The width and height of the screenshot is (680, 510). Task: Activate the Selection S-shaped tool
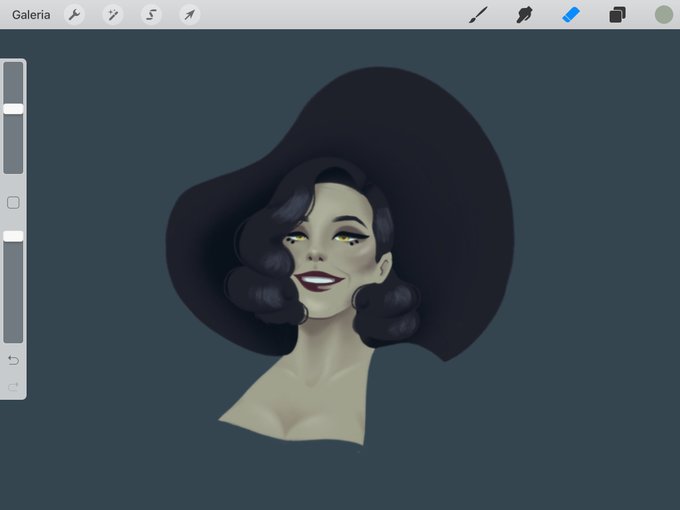click(151, 15)
